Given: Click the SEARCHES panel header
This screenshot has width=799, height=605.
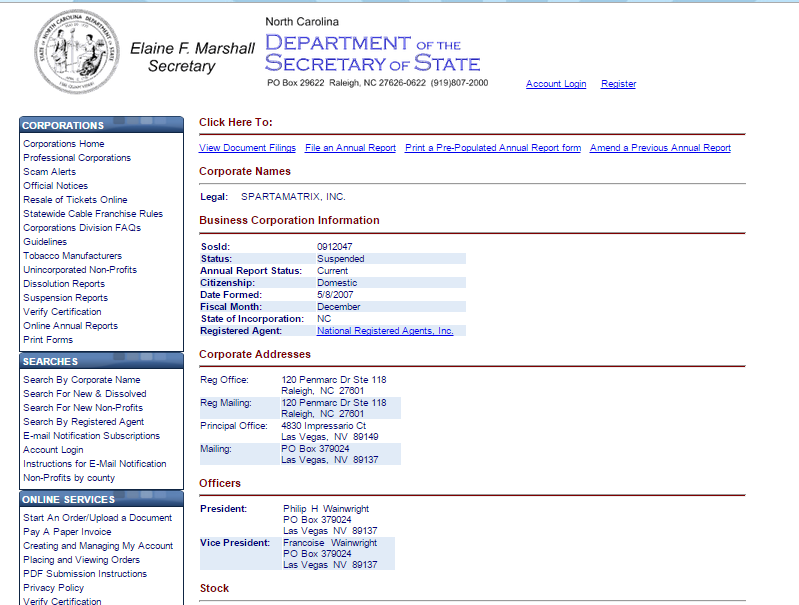Looking at the screenshot, I should coord(101,361).
